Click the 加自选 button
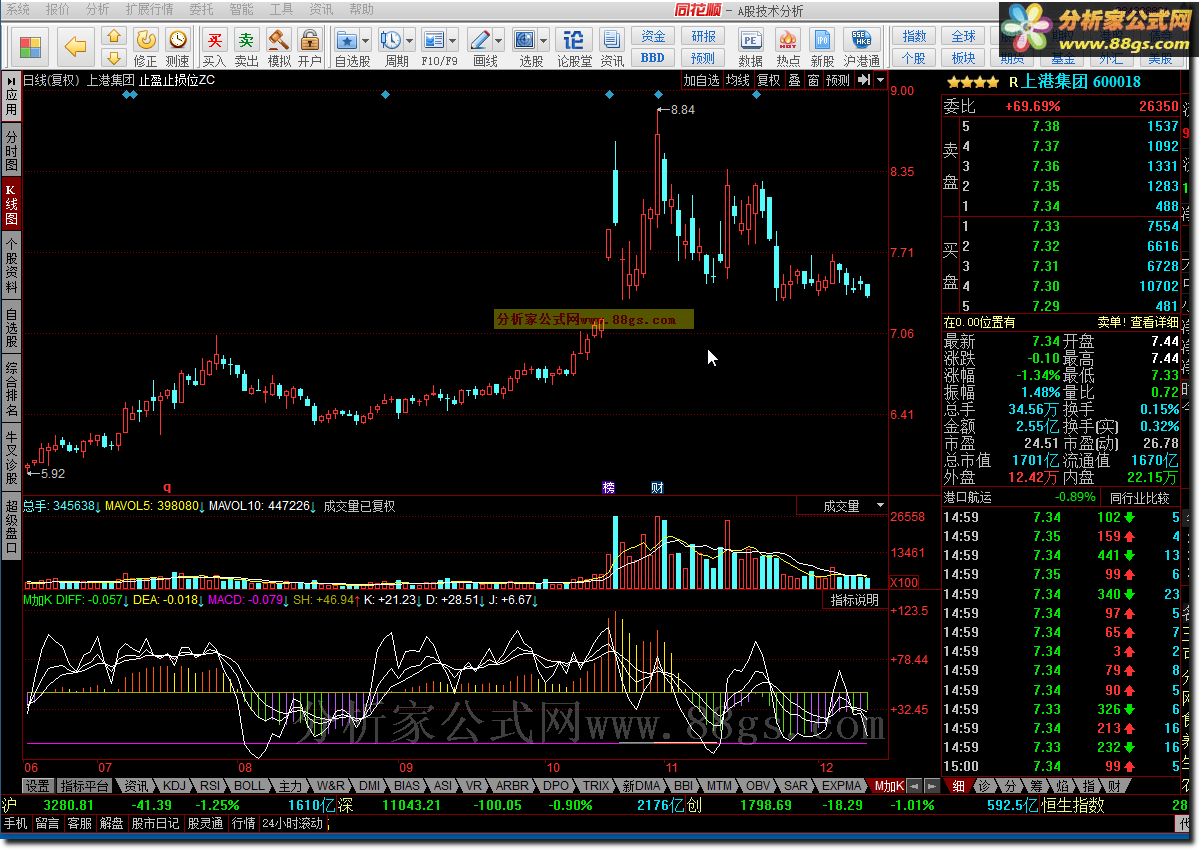The image size is (1201, 850). 701,80
